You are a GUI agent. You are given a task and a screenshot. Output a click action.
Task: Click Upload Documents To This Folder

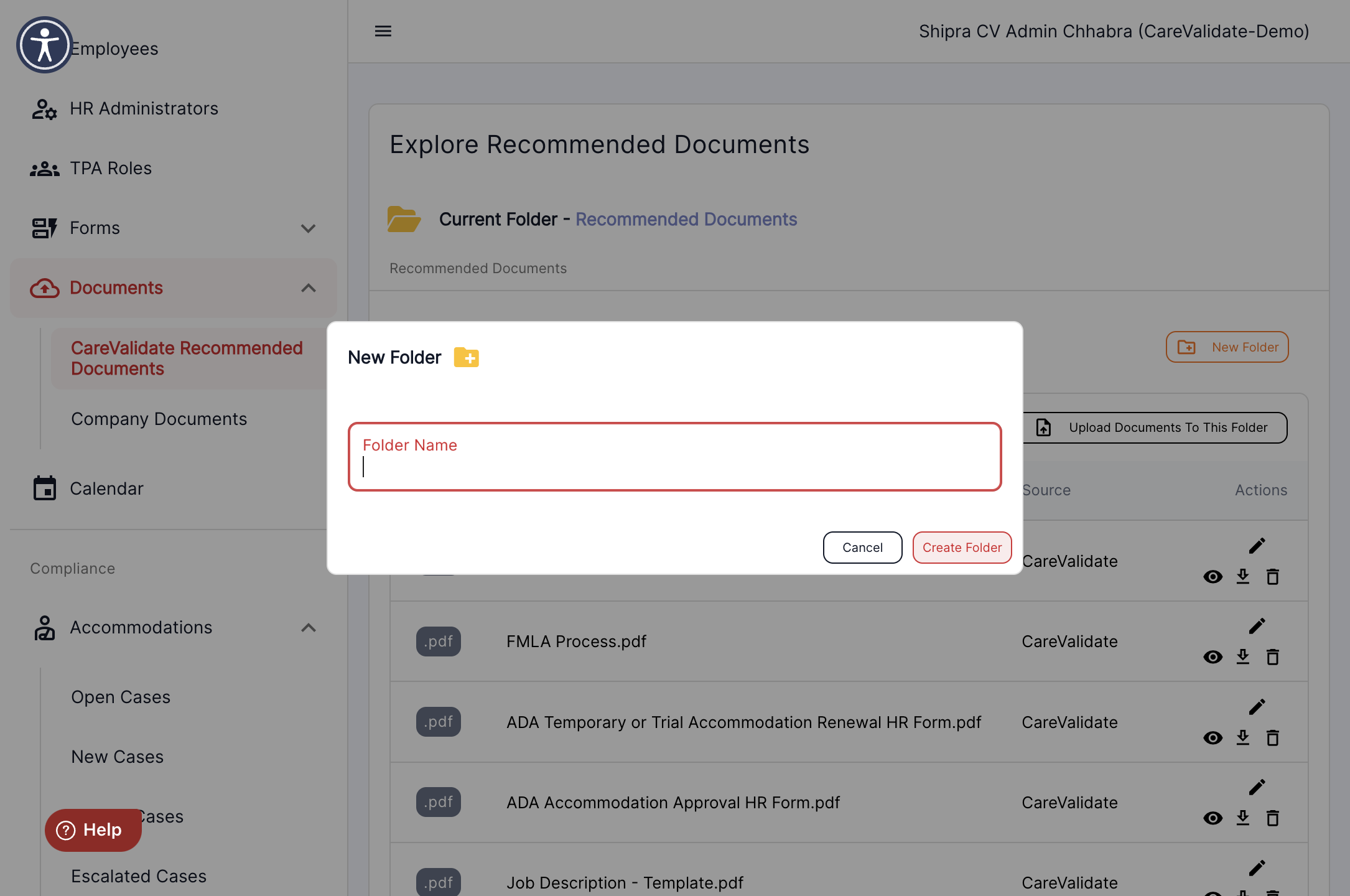tap(1155, 428)
